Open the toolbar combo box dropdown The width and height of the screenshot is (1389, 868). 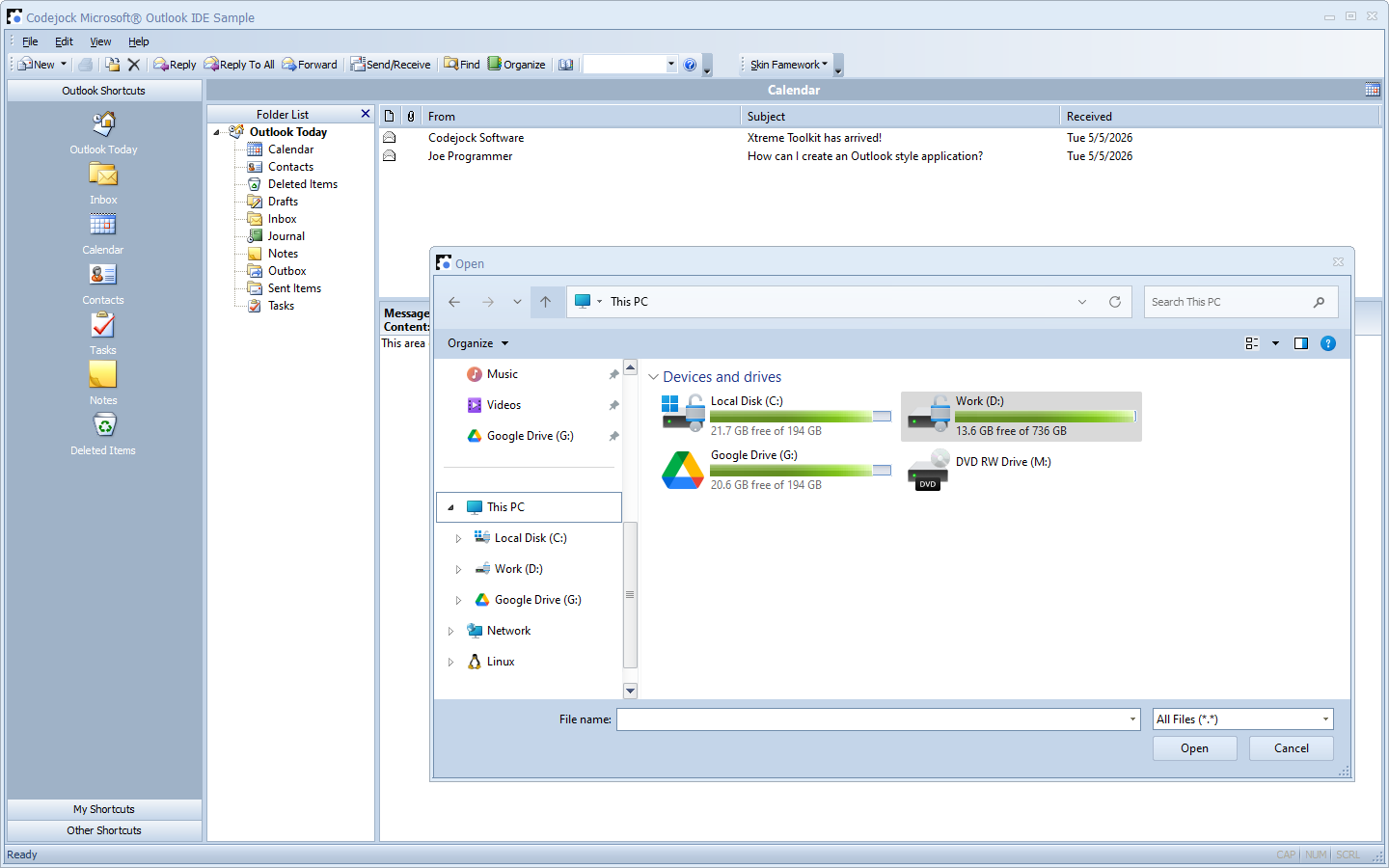(671, 65)
